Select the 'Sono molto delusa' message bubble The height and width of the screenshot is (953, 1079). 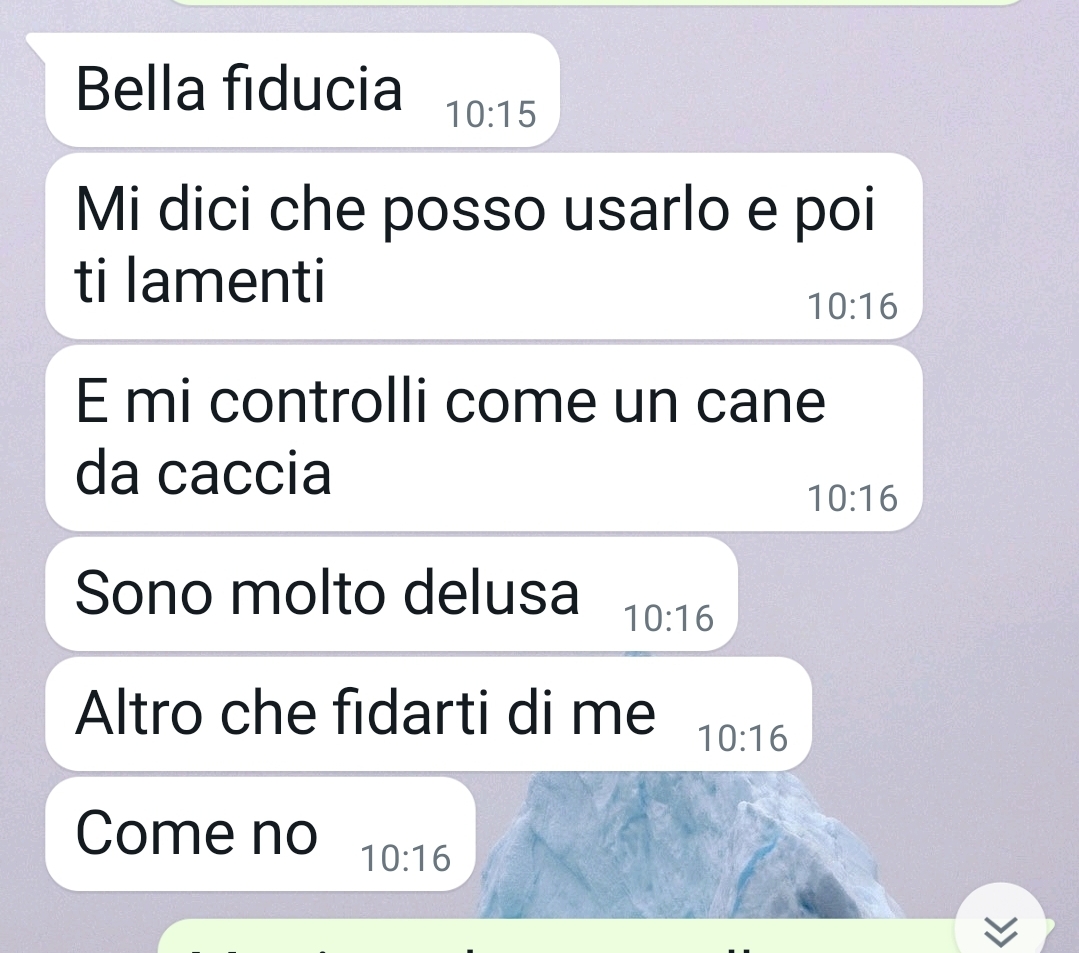pos(392,594)
